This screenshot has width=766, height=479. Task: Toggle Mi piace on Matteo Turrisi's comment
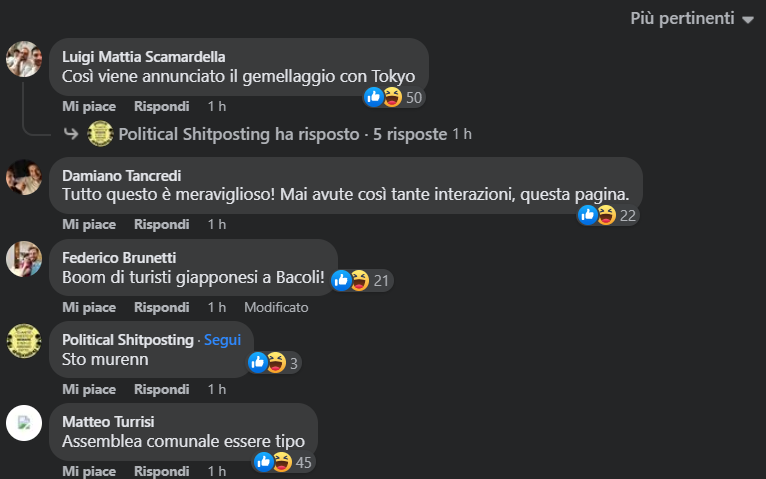point(89,471)
